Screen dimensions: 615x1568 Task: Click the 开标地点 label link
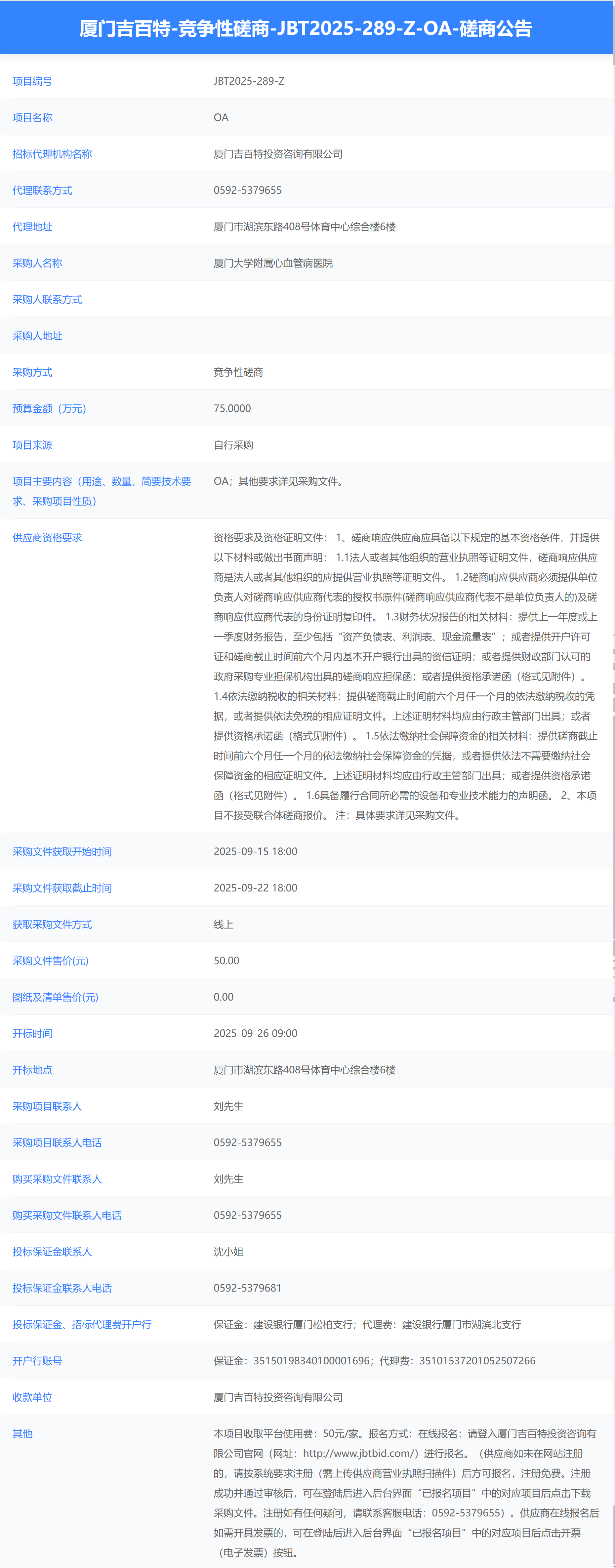point(32,1069)
